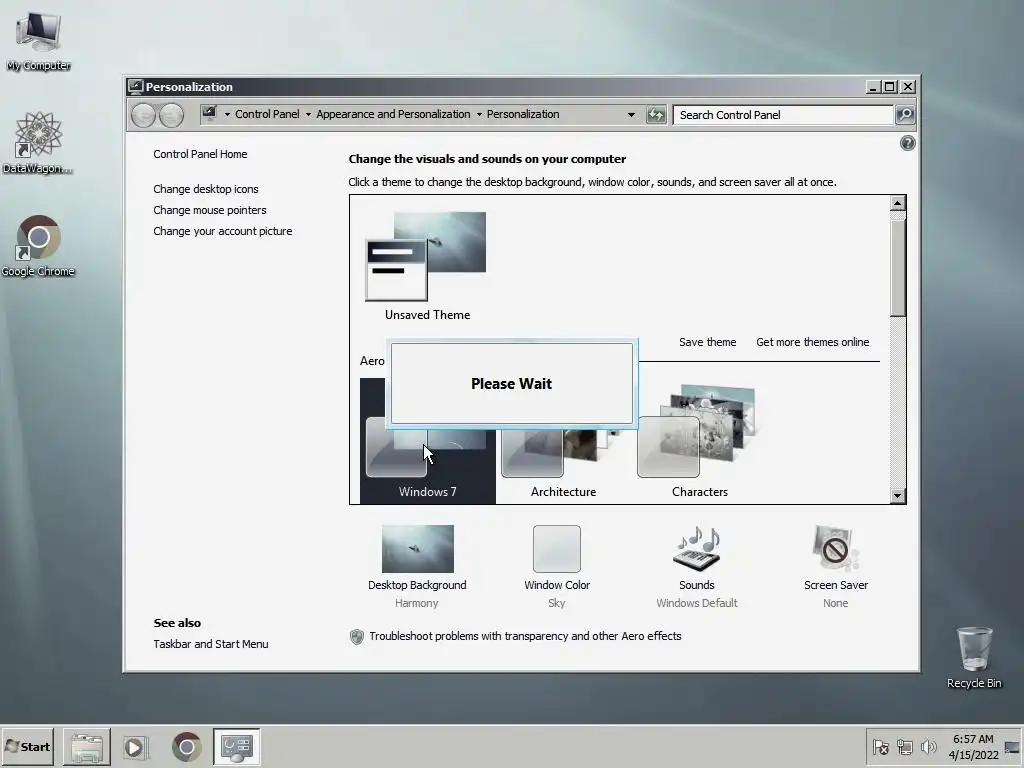Image resolution: width=1024 pixels, height=768 pixels.
Task: Click the volume speaker tray icon
Action: click(x=928, y=747)
